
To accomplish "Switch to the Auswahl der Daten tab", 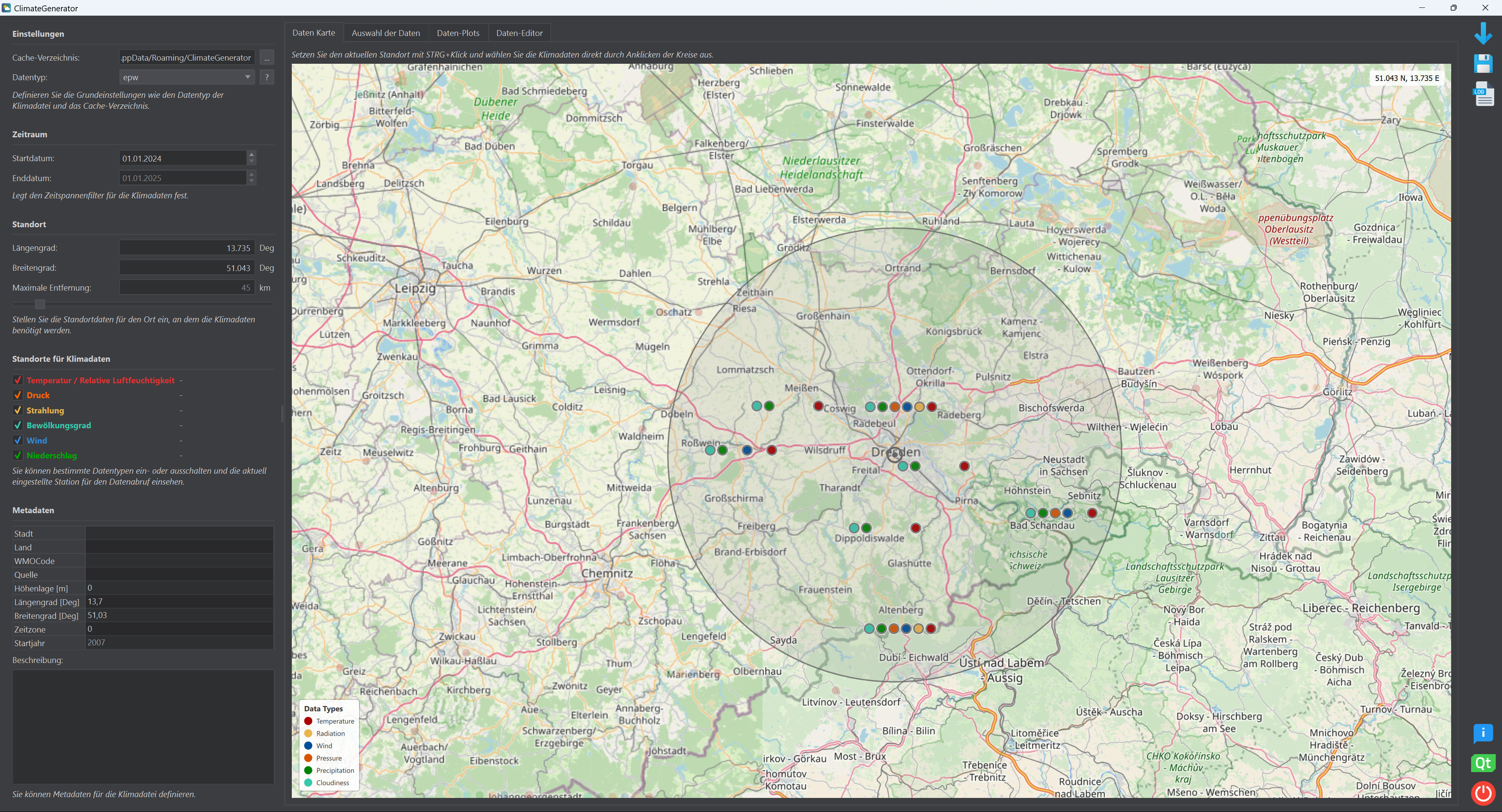I will (x=385, y=33).
